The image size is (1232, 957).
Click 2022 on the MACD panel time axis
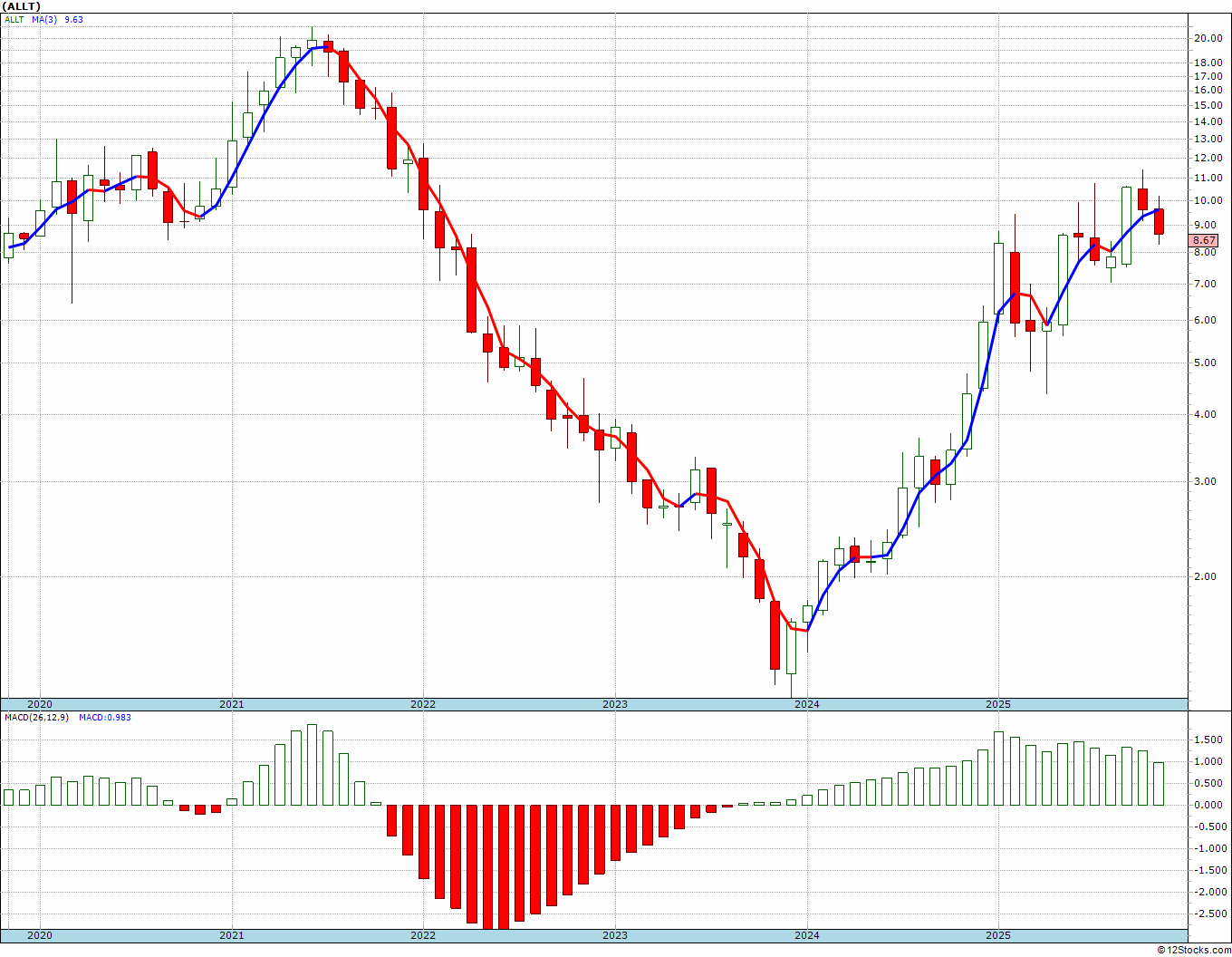[x=423, y=935]
